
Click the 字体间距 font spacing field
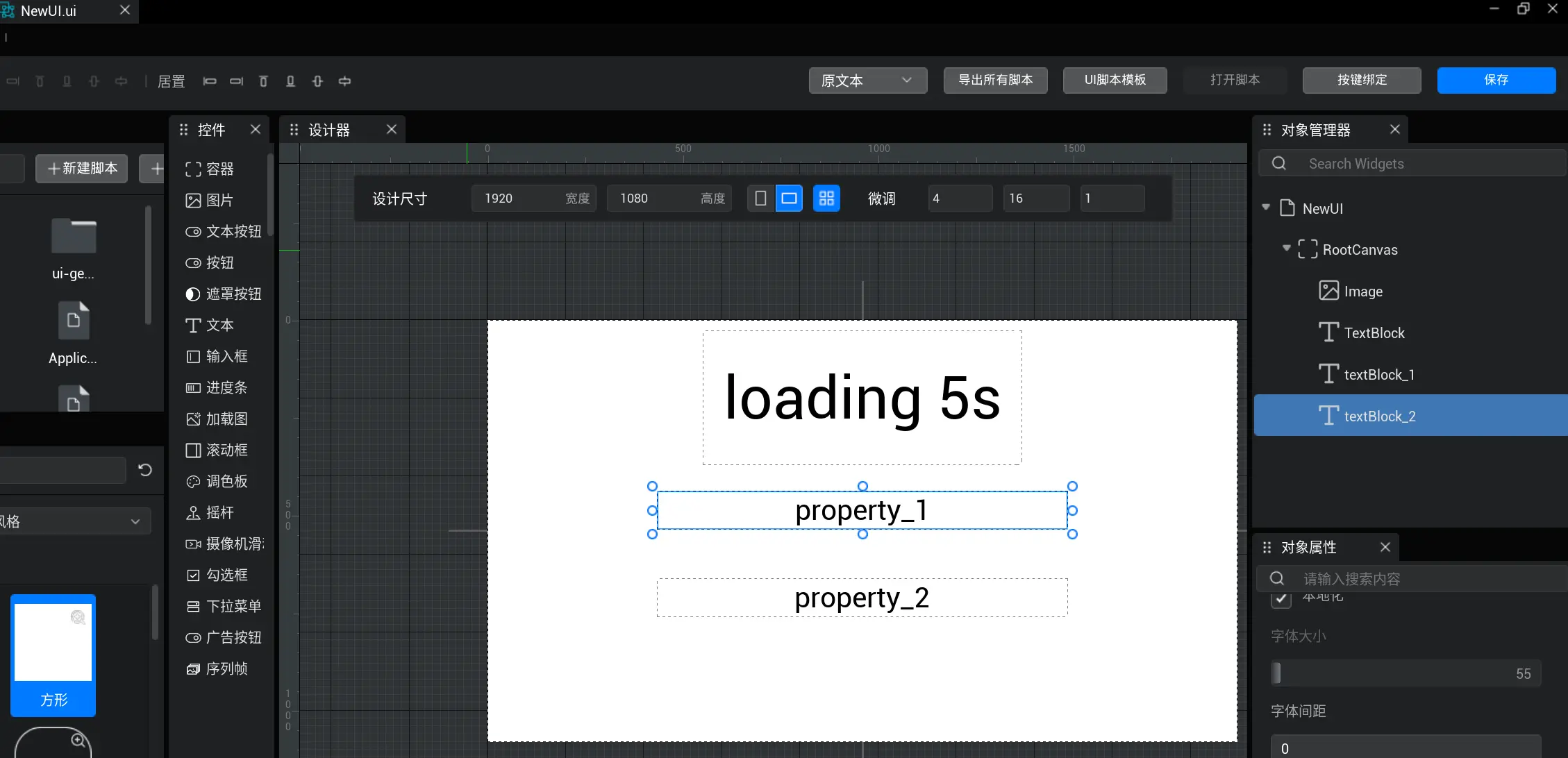(1406, 748)
